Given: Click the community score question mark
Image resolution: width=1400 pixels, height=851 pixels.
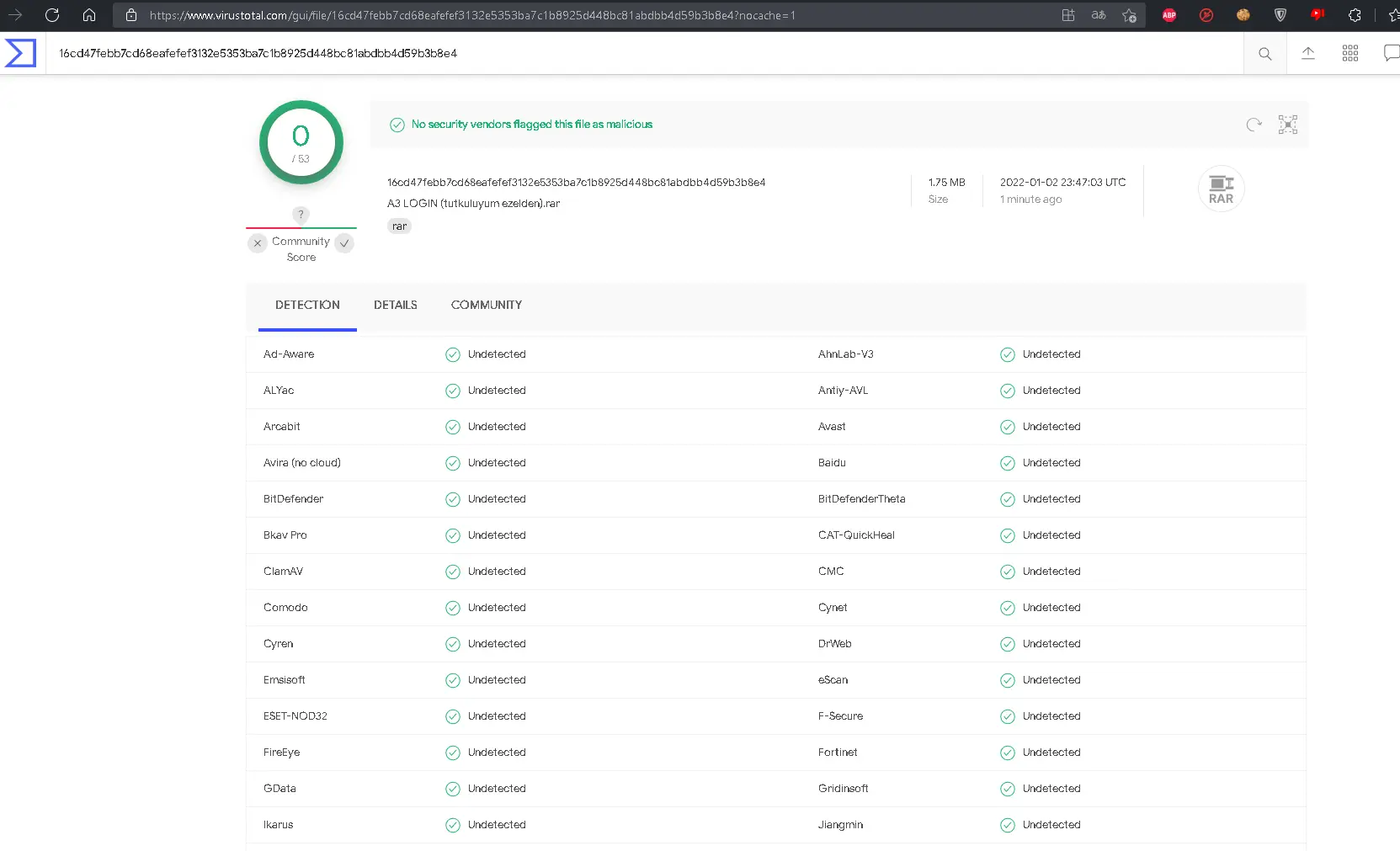Looking at the screenshot, I should tap(301, 215).
